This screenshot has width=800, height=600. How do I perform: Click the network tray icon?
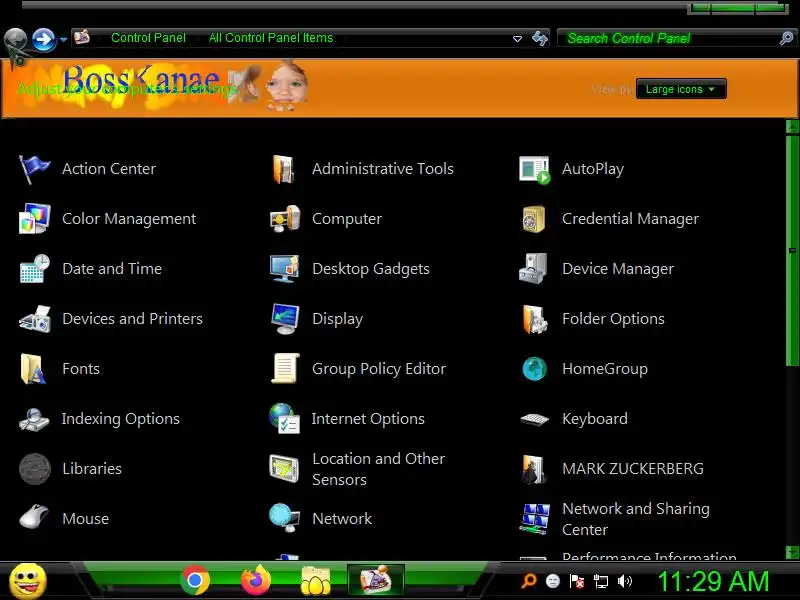tap(601, 581)
